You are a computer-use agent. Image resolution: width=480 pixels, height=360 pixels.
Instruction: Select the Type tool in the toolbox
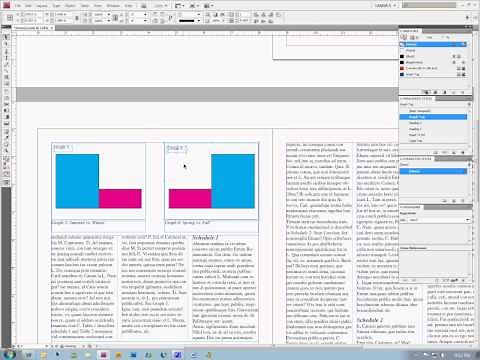[6, 58]
